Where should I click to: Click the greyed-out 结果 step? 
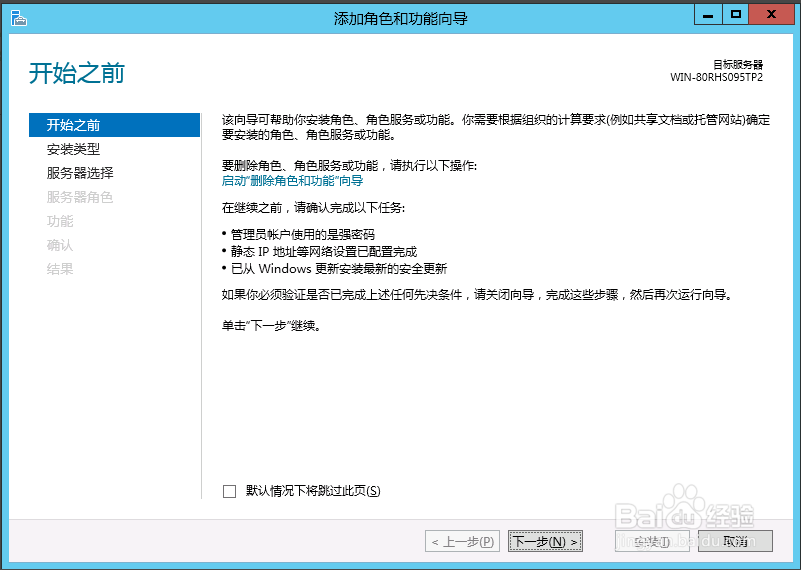pyautogui.click(x=60, y=269)
